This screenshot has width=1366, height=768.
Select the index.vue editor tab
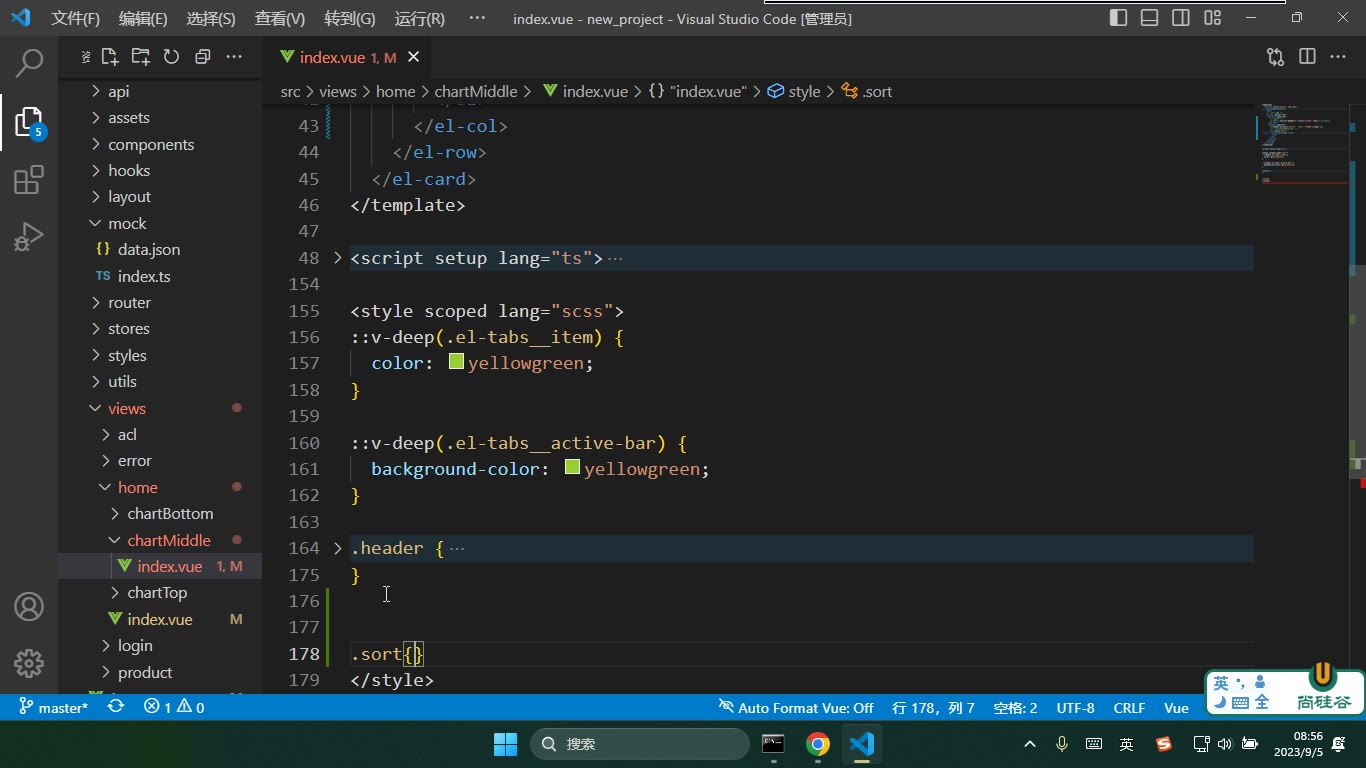[347, 57]
